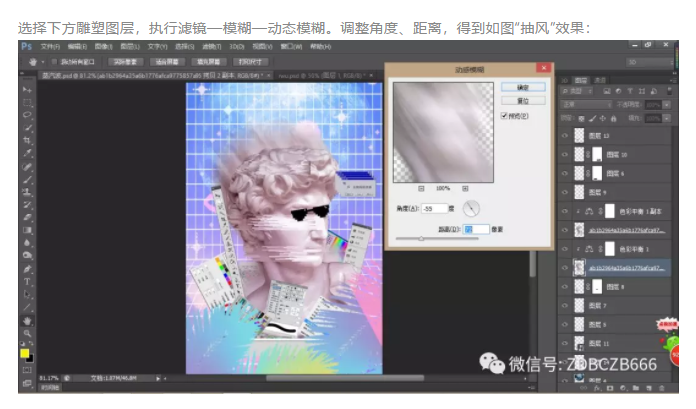The width and height of the screenshot is (696, 409).
Task: Click the angle input field showing -55
Action: tap(434, 208)
